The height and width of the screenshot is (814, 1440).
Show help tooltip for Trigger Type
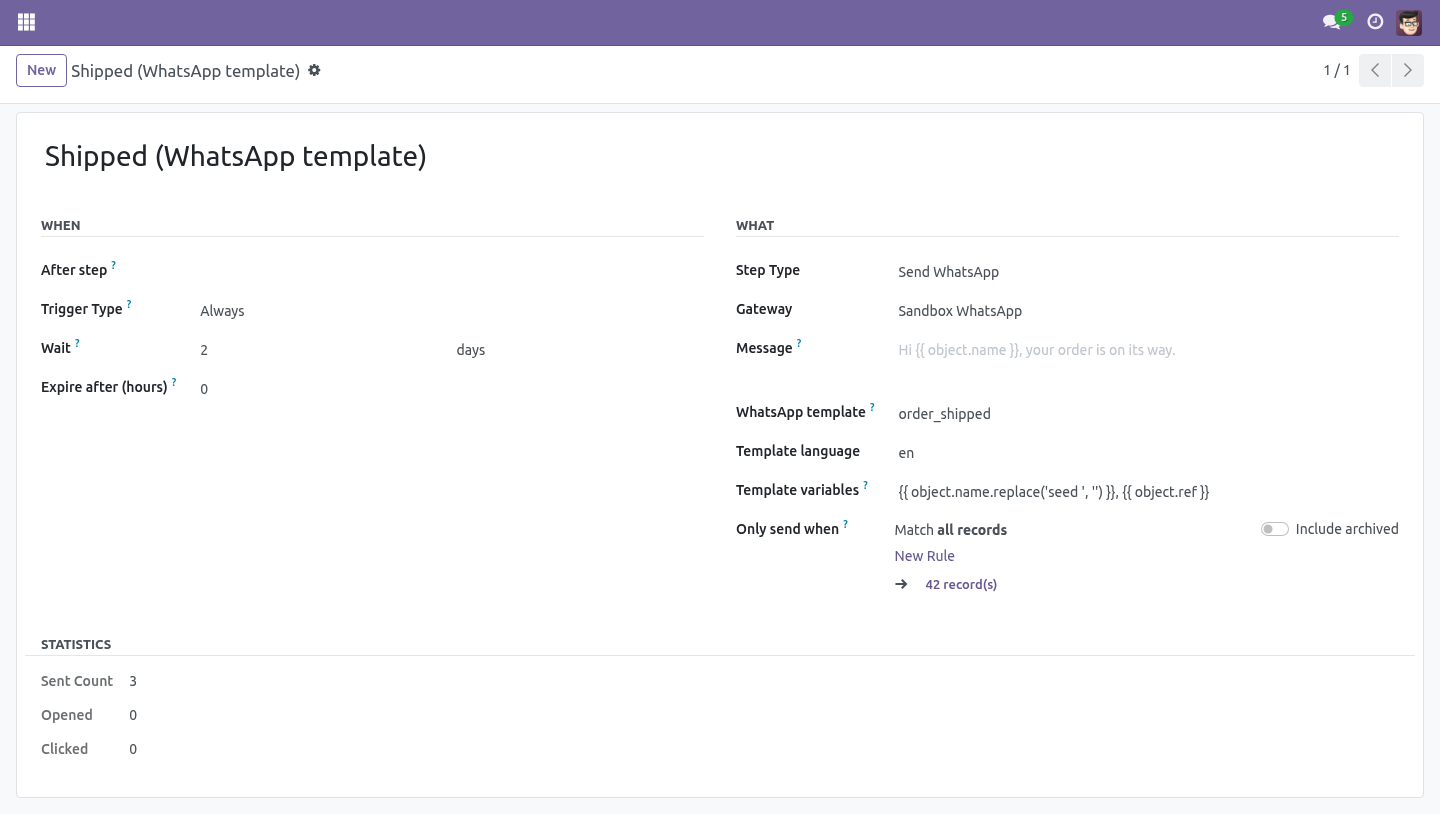pyautogui.click(x=129, y=304)
